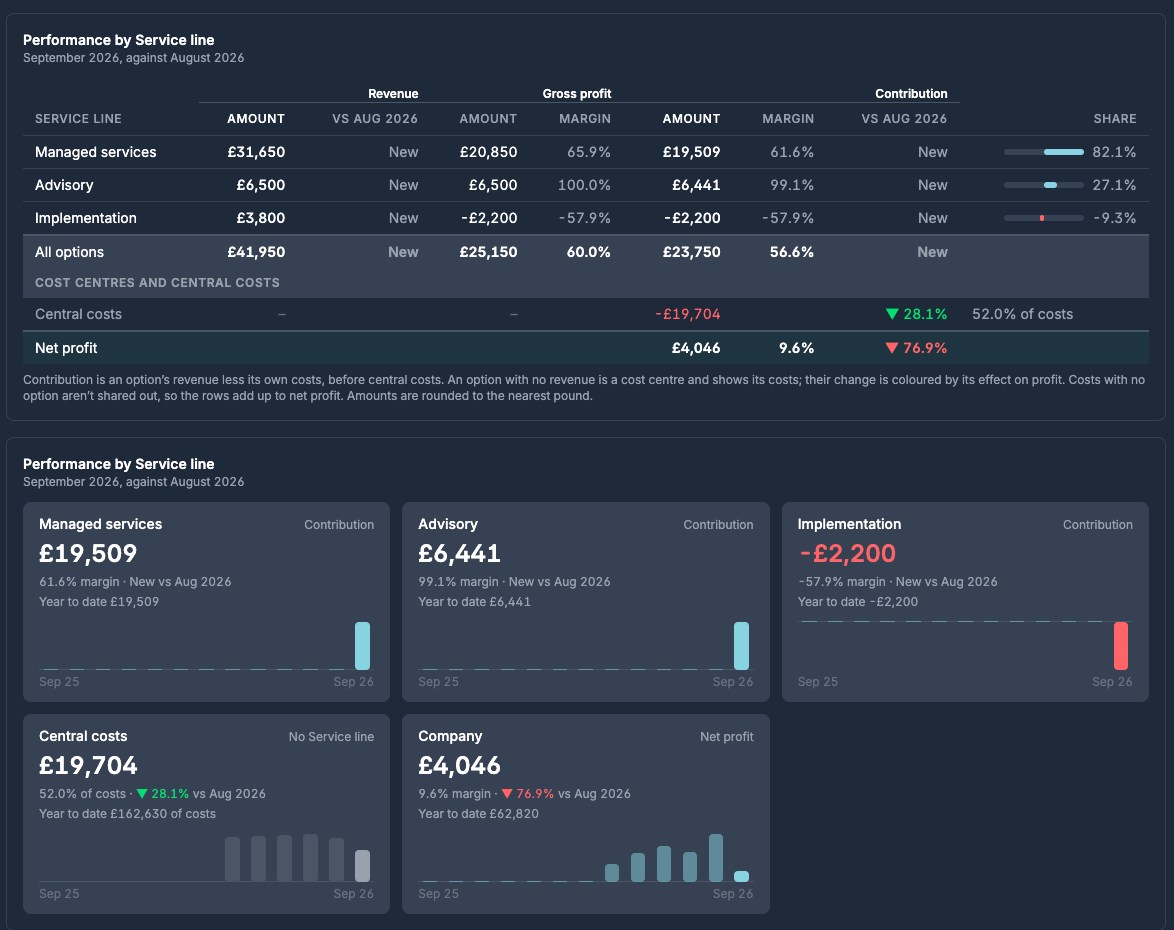Select the Managed services row label in the table
The width and height of the screenshot is (1174, 930).
point(96,152)
